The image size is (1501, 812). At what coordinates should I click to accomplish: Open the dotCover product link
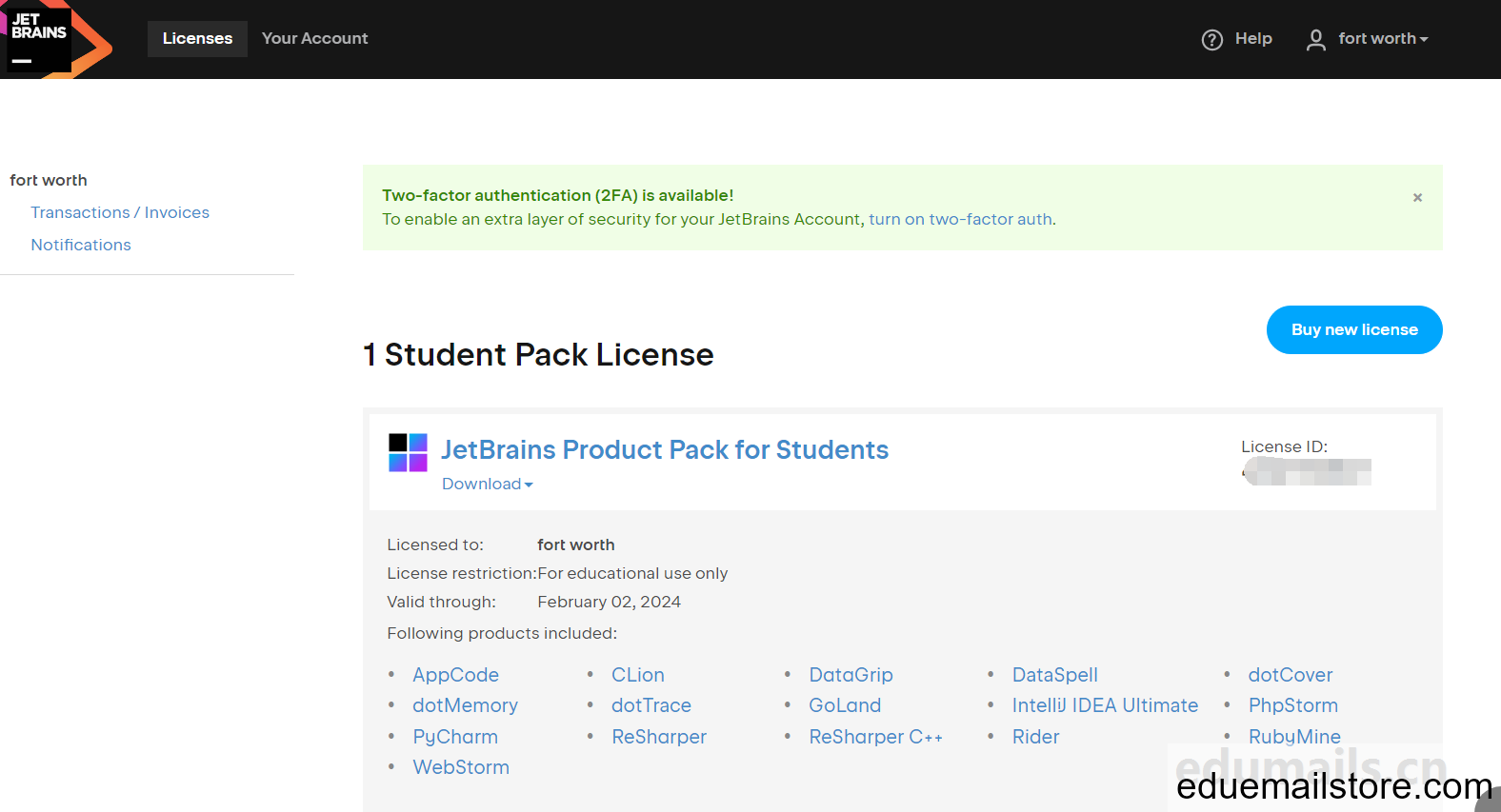coord(1291,675)
